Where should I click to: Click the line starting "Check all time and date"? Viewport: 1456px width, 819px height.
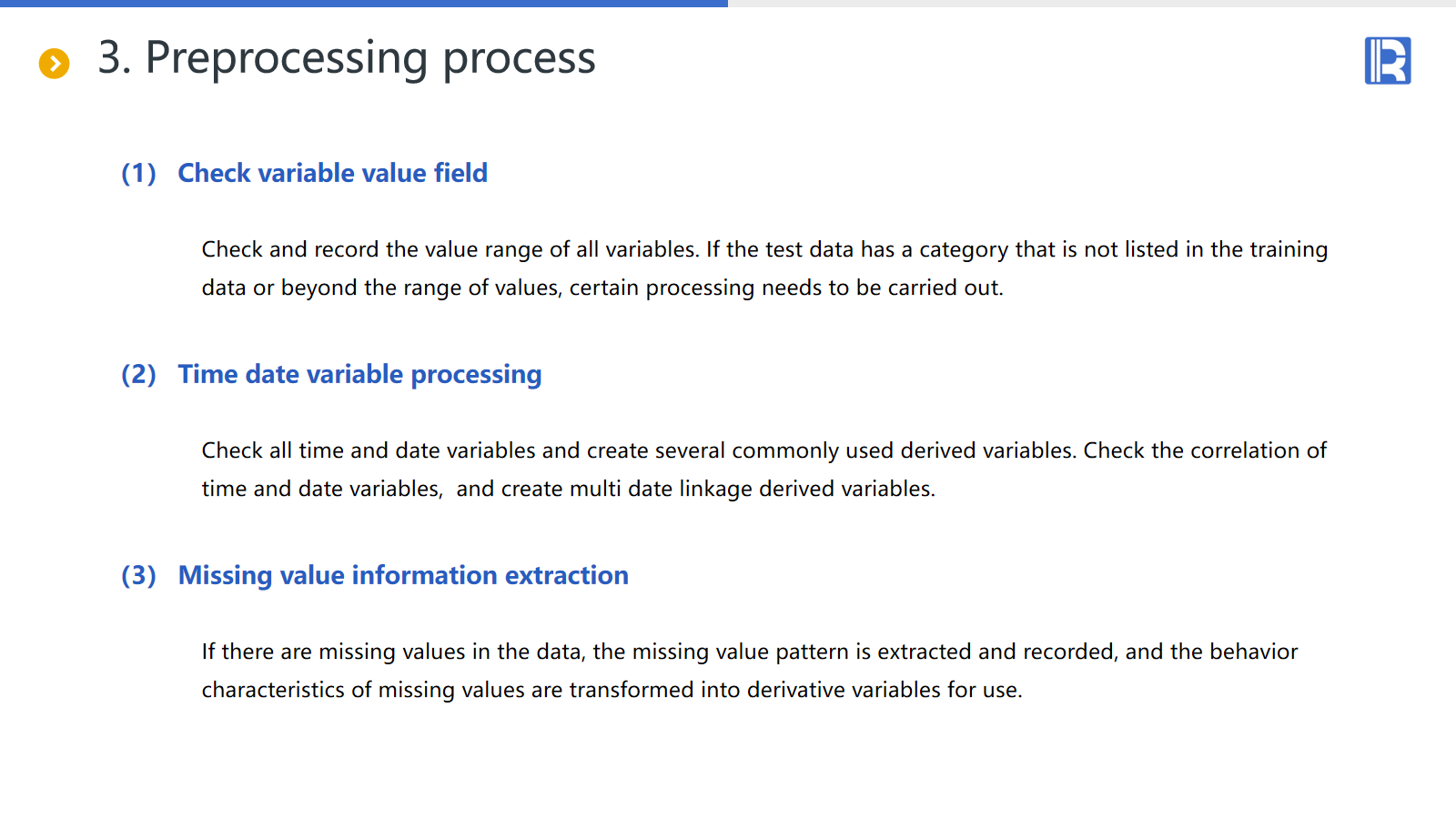(764, 450)
